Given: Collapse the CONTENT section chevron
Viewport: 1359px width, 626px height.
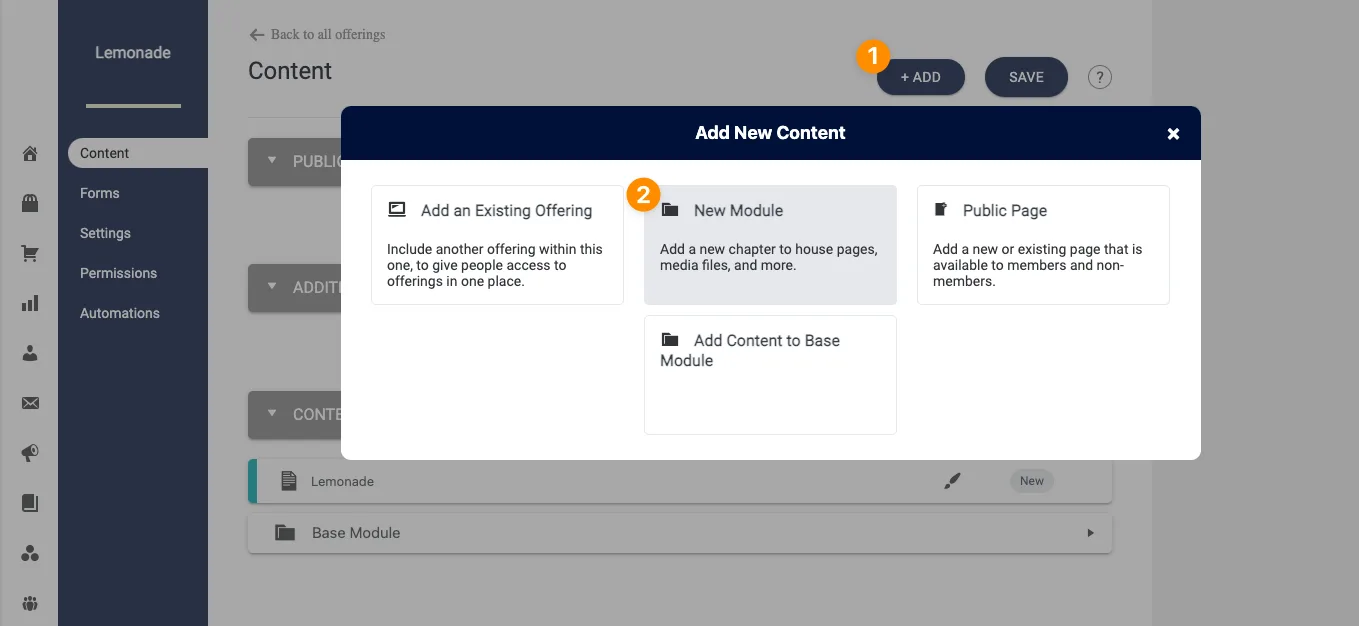Looking at the screenshot, I should [x=271, y=413].
